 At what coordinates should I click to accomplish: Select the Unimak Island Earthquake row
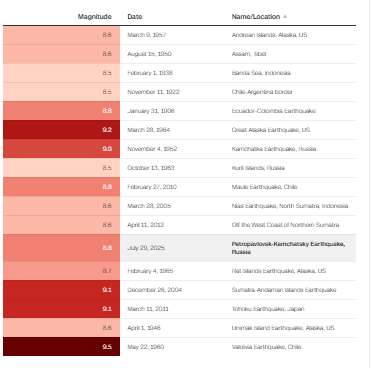(x=179, y=328)
